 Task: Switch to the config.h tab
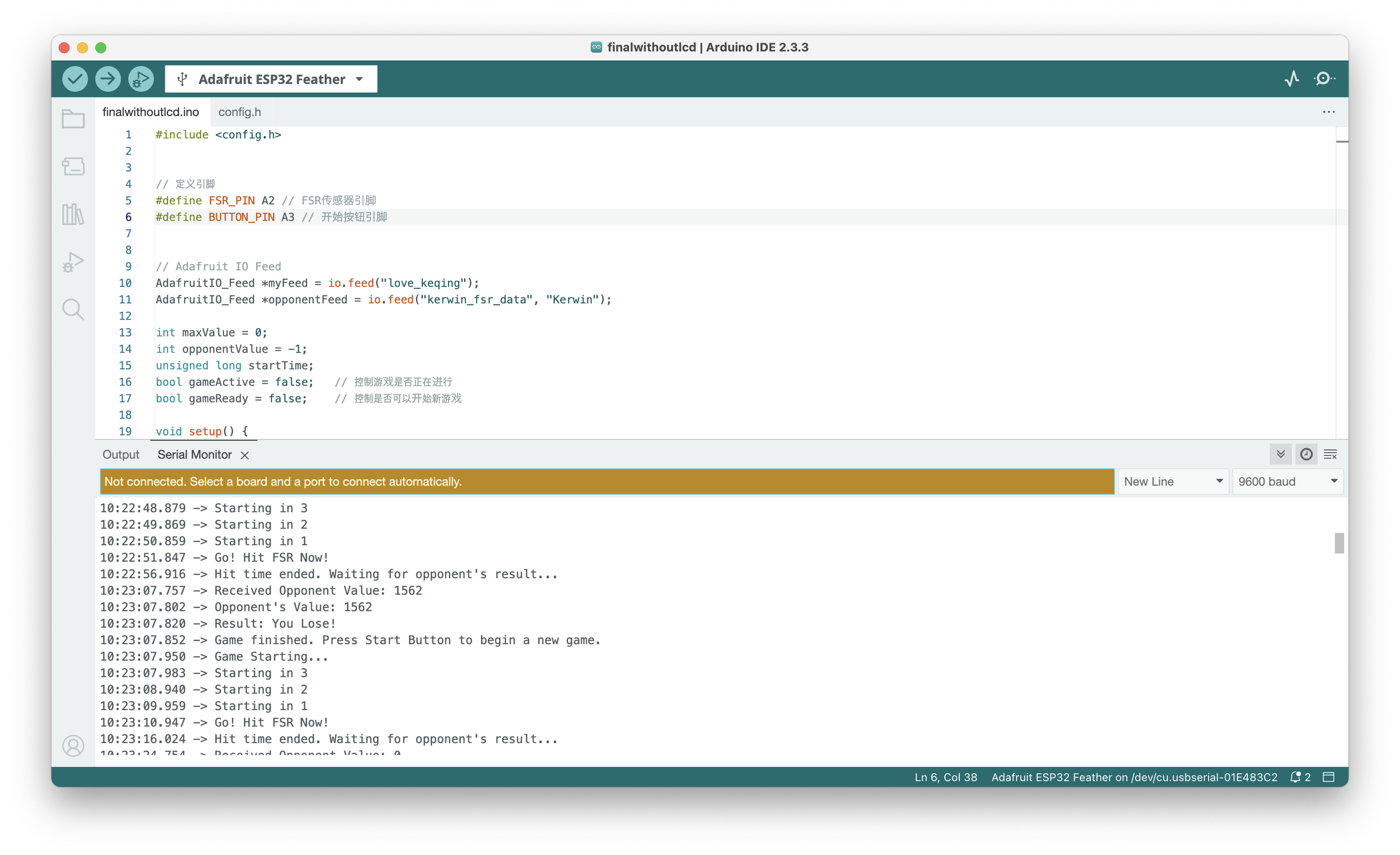[240, 112]
